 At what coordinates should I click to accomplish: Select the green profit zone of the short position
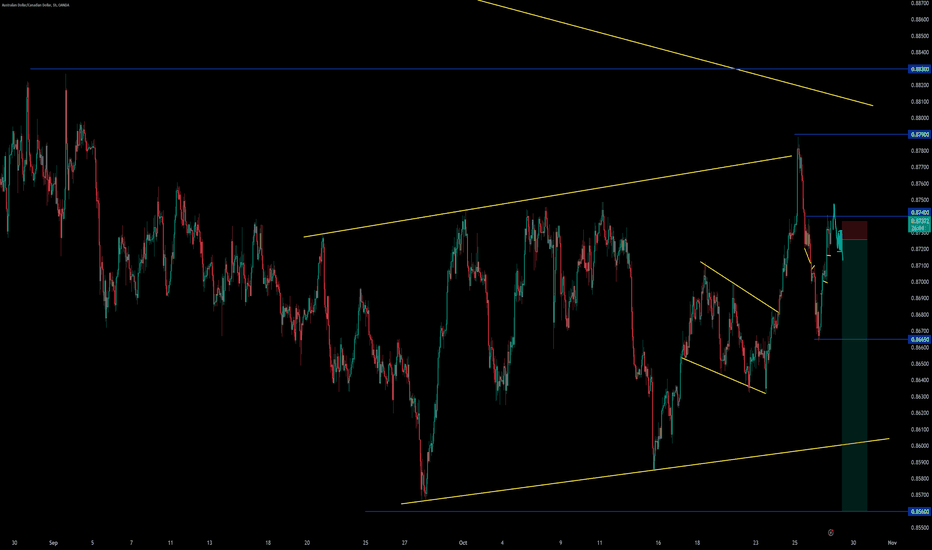pyautogui.click(x=855, y=375)
